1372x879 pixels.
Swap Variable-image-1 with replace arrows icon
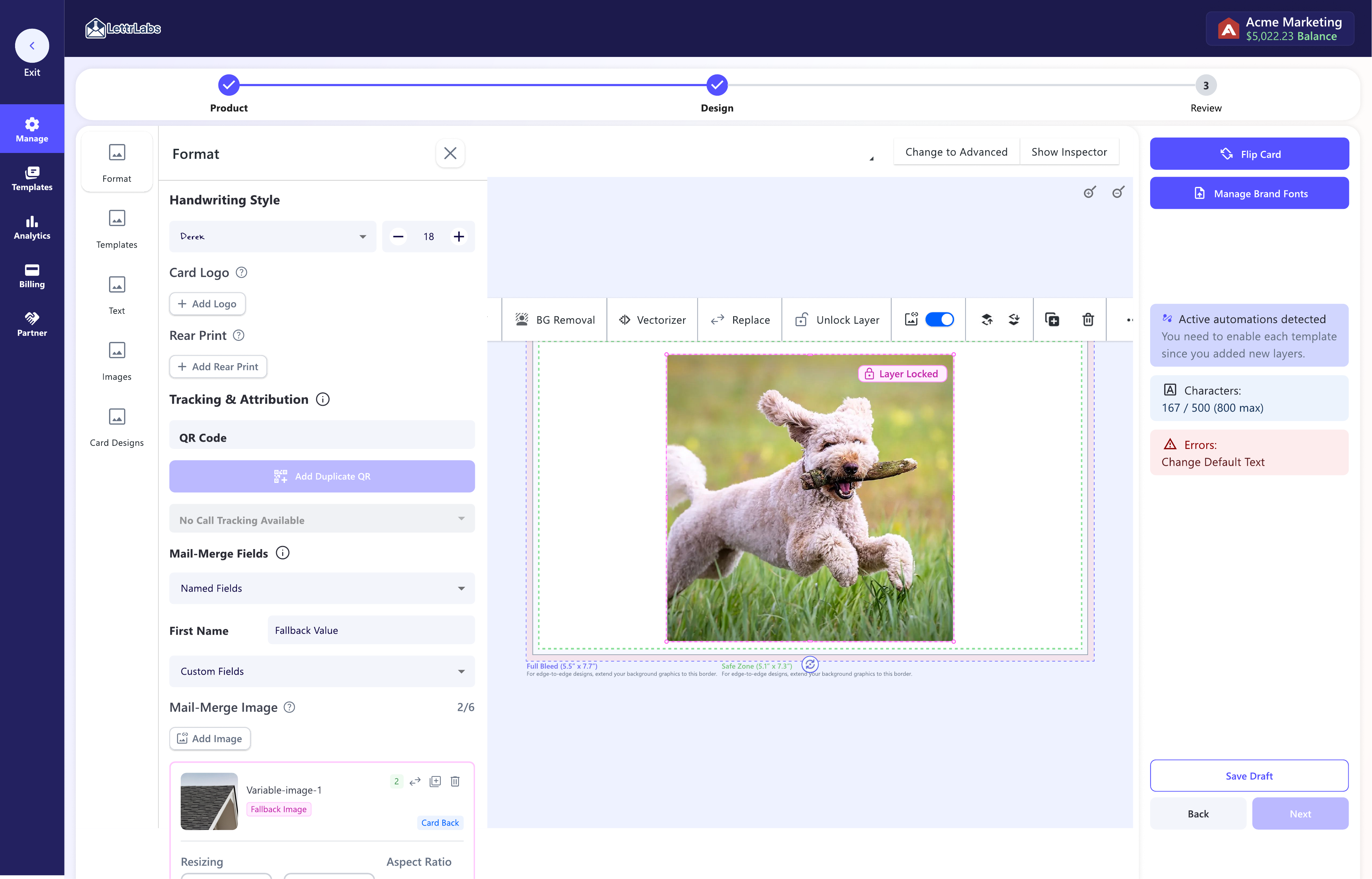416,781
